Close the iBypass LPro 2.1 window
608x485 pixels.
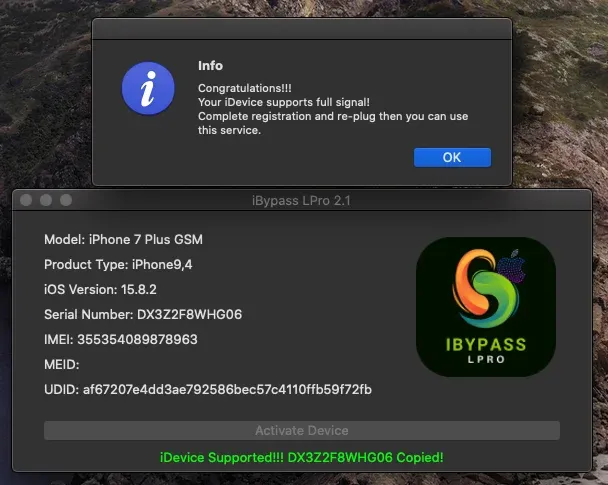[26, 200]
